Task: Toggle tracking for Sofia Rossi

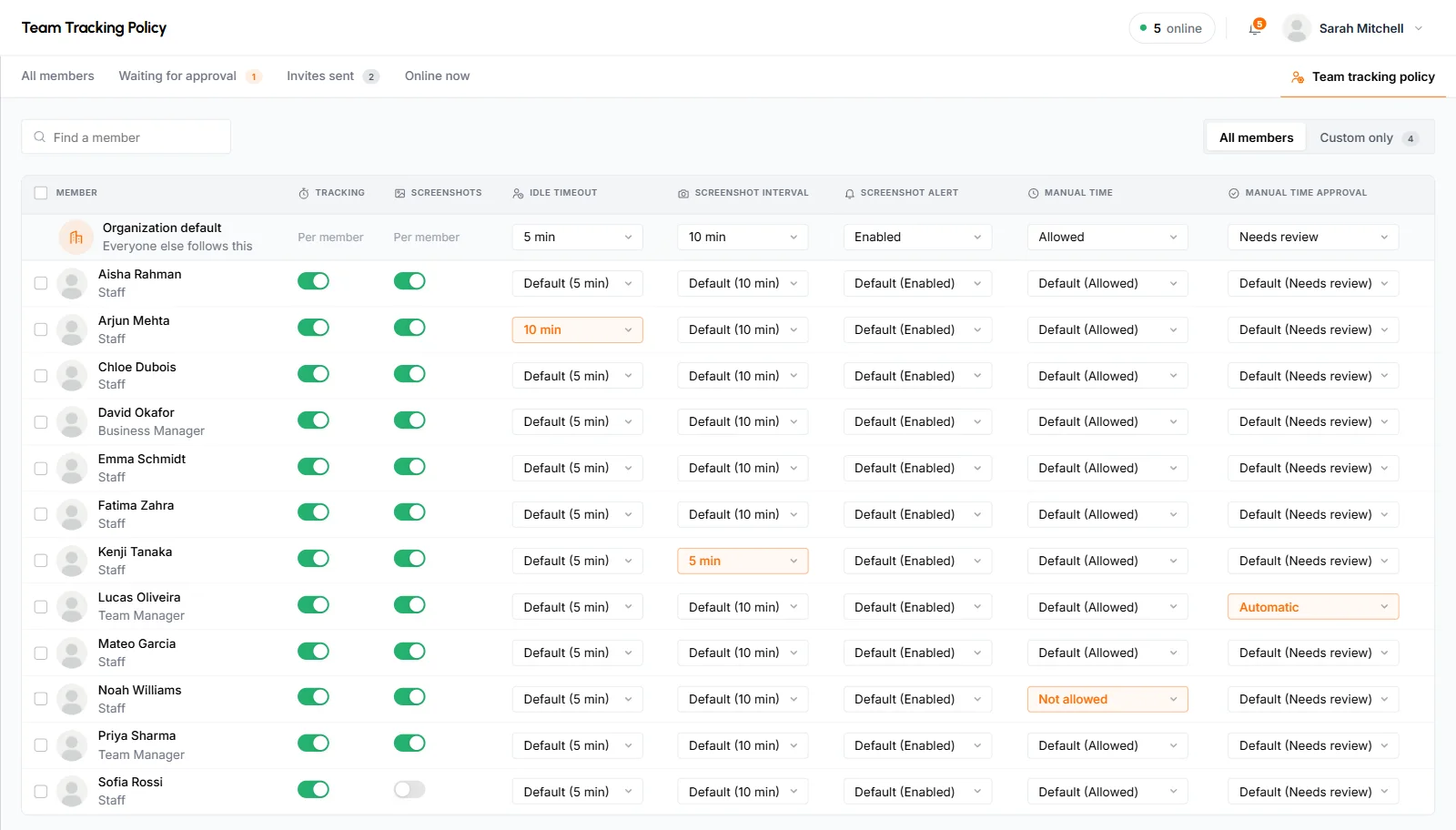Action: point(313,790)
